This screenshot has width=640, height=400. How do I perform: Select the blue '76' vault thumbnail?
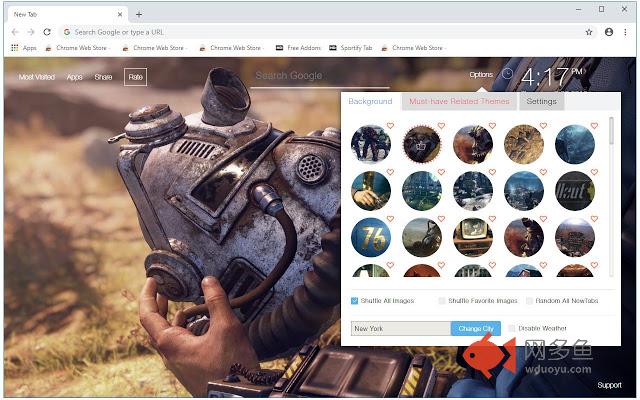pos(371,238)
